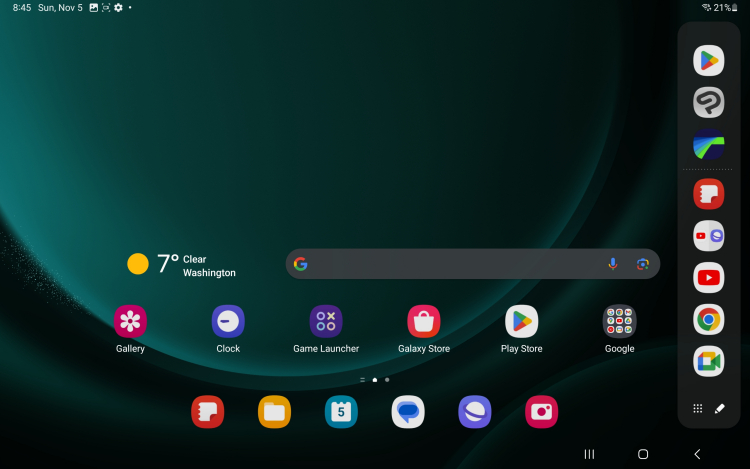Open the Gallery app

tap(130, 321)
